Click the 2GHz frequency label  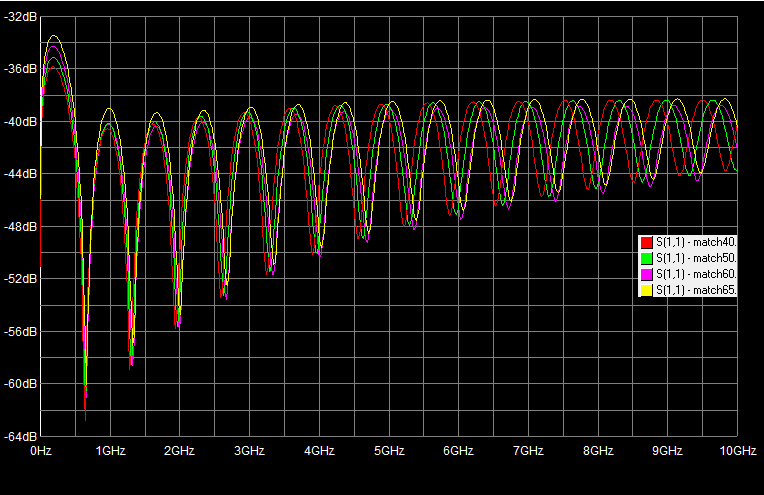[x=179, y=451]
